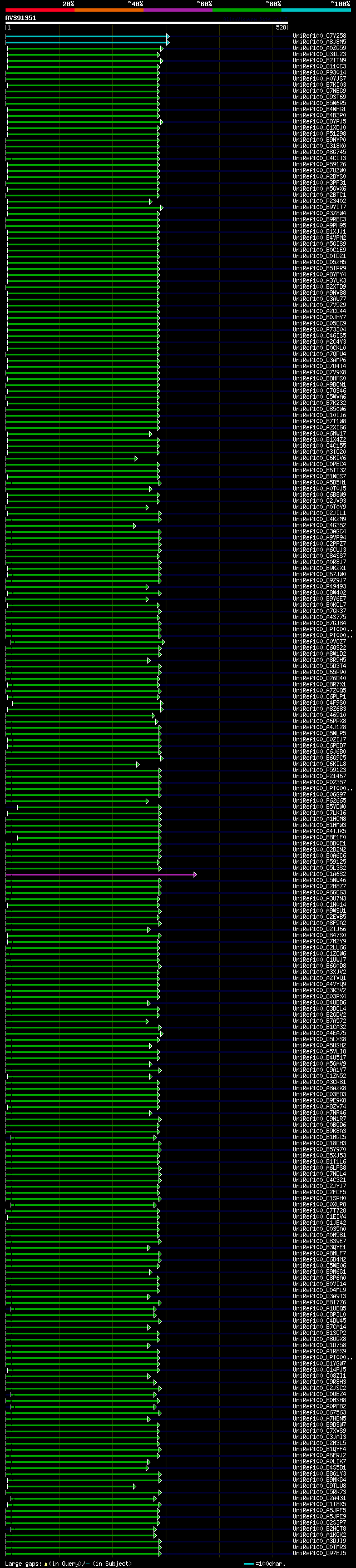The width and height of the screenshot is (356, 1568).
Task: Select hit label UniRef100_A1HQM8
Action: coord(319,819)
